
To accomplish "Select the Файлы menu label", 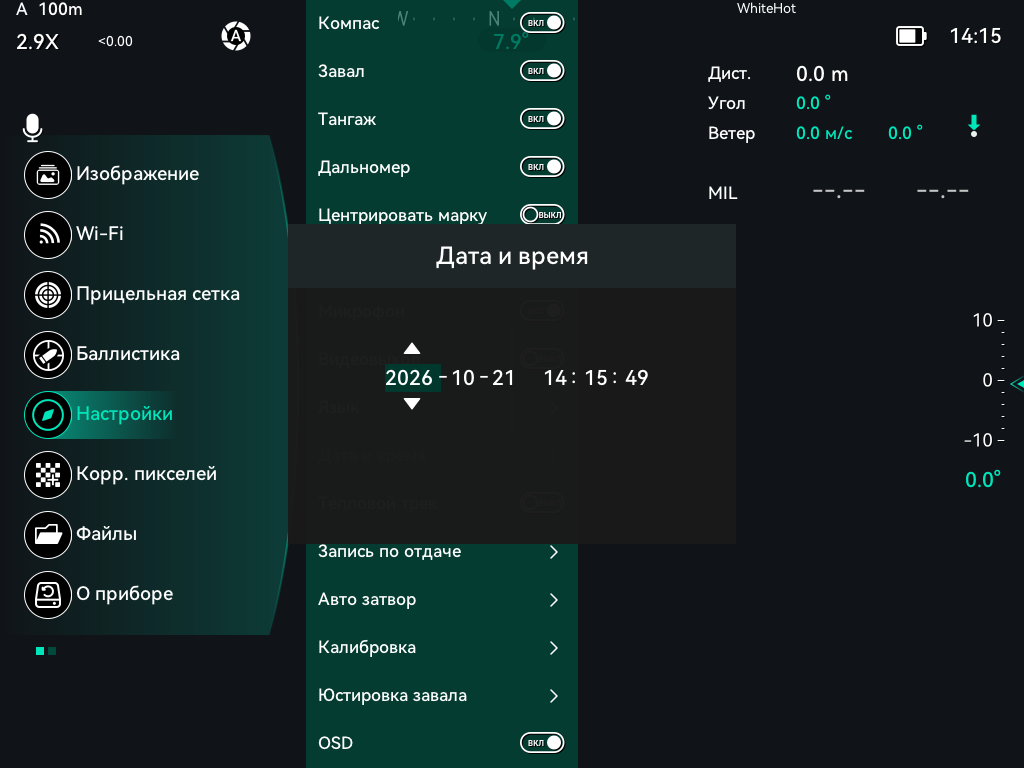I will click(x=106, y=534).
